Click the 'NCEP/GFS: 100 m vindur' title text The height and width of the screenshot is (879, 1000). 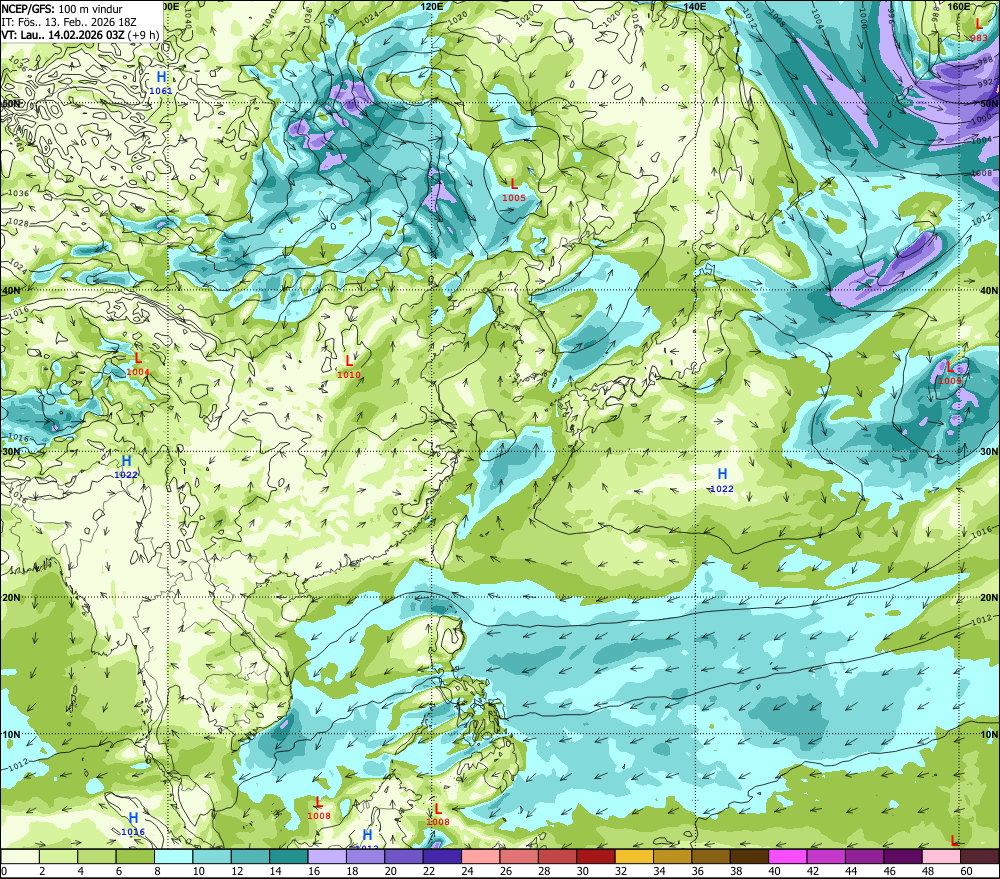click(x=62, y=9)
